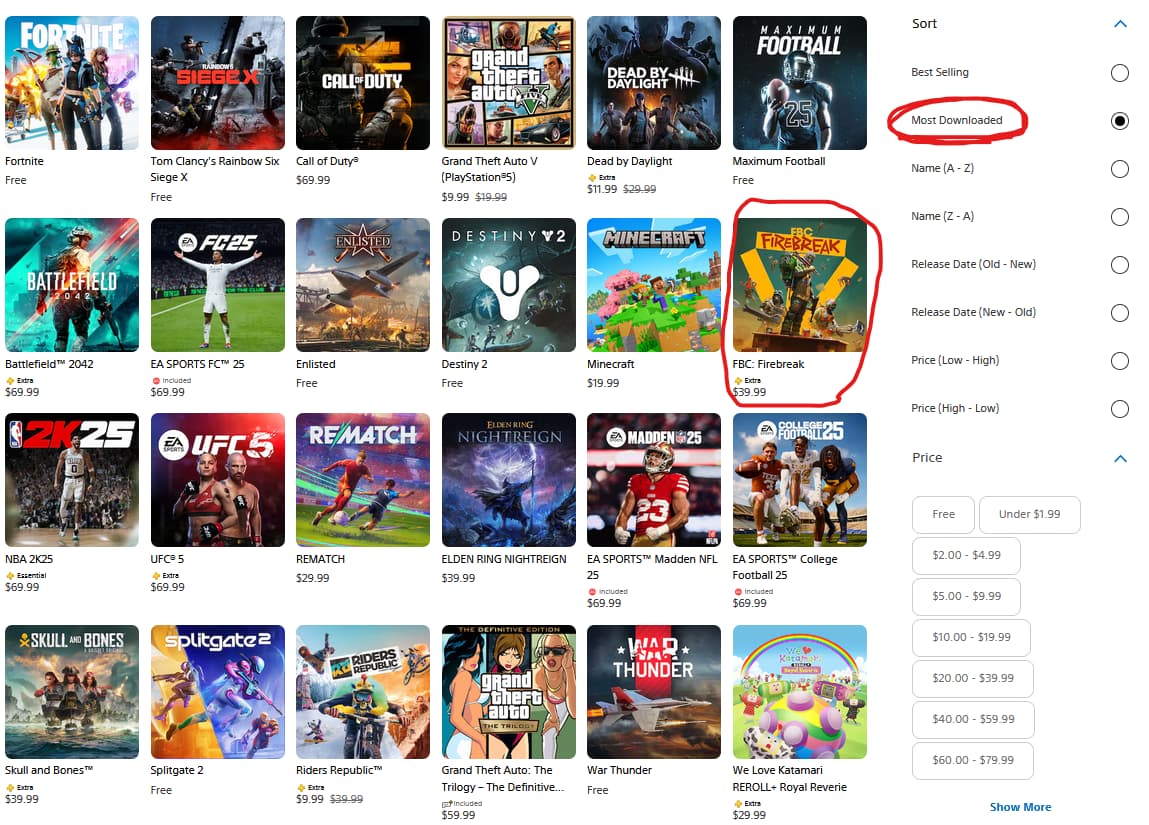Viewport: 1149px width, 825px height.
Task: Open the Enlisted cover image
Action: [x=363, y=285]
